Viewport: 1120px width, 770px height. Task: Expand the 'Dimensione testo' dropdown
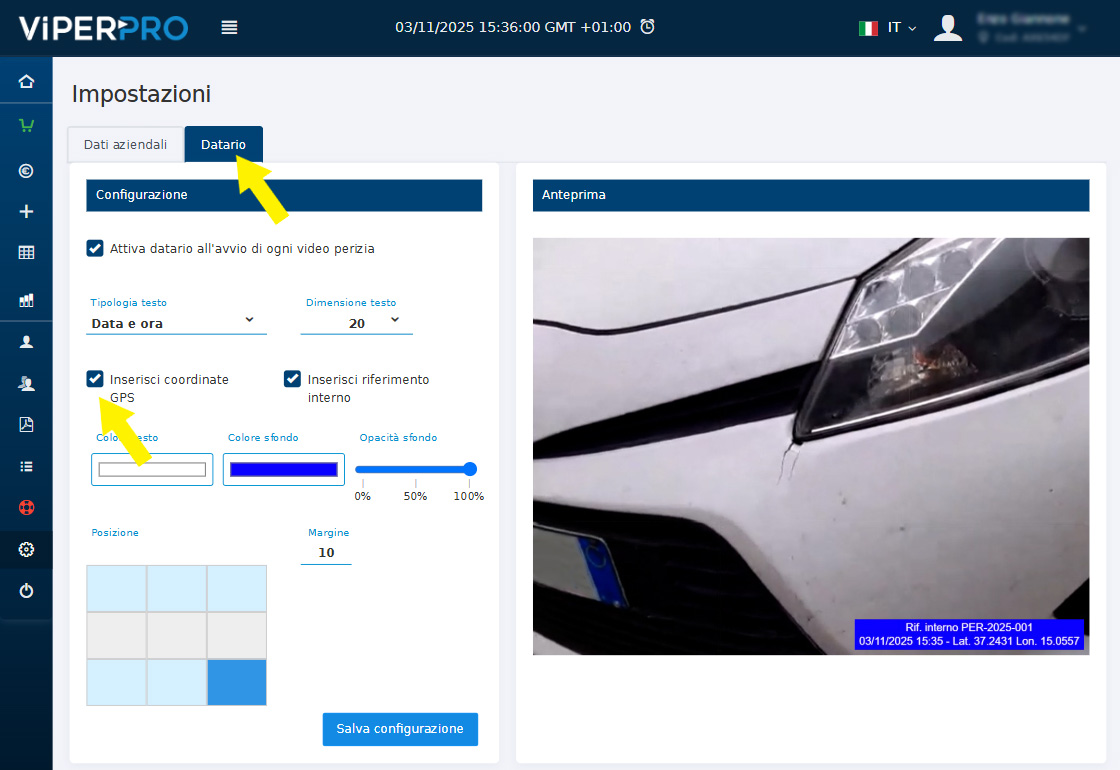(x=356, y=322)
